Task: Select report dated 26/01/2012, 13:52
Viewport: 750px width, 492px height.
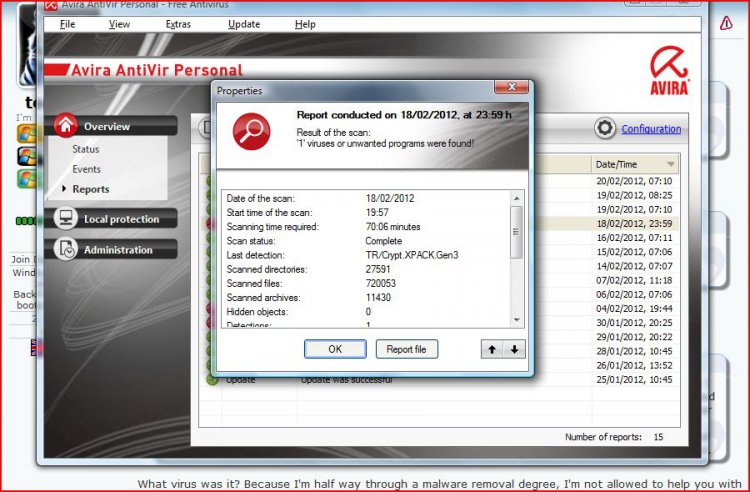Action: coord(634,365)
